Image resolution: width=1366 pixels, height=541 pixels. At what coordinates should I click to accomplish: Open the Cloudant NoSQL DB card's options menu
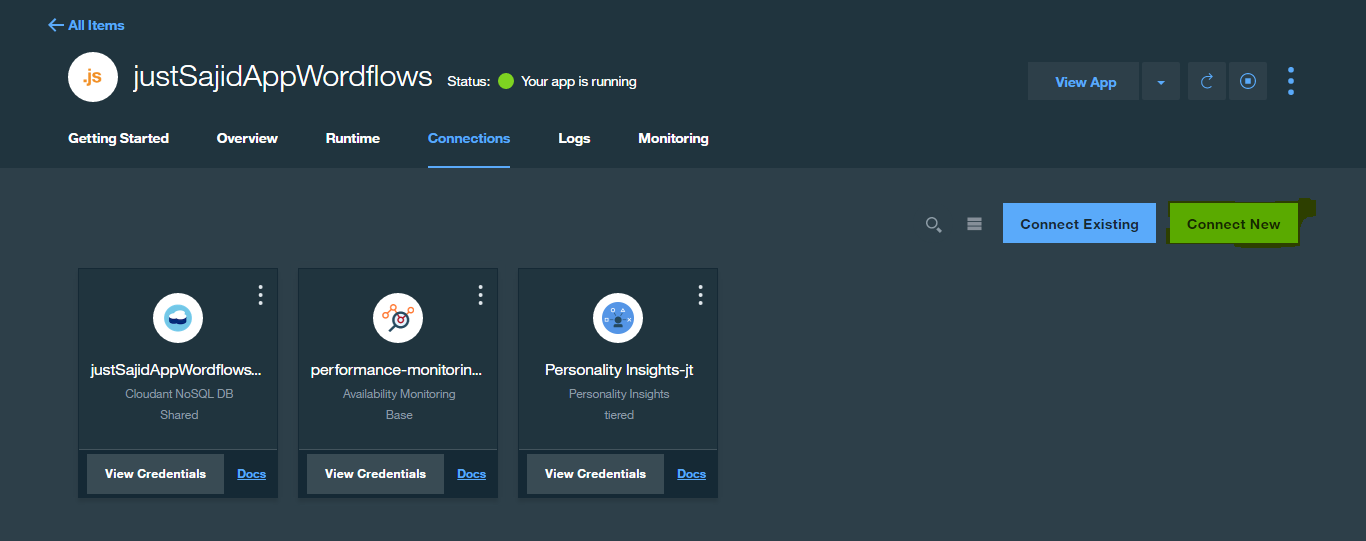click(260, 295)
